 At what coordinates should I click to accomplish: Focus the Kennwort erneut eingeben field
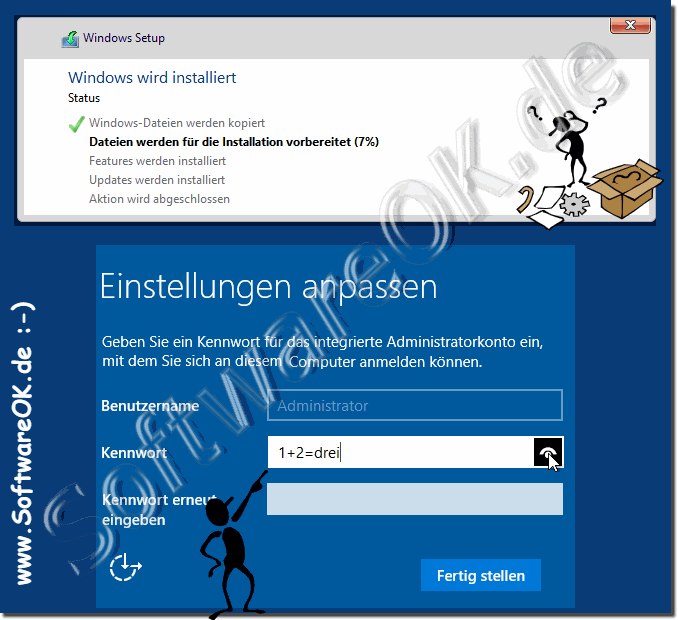415,499
